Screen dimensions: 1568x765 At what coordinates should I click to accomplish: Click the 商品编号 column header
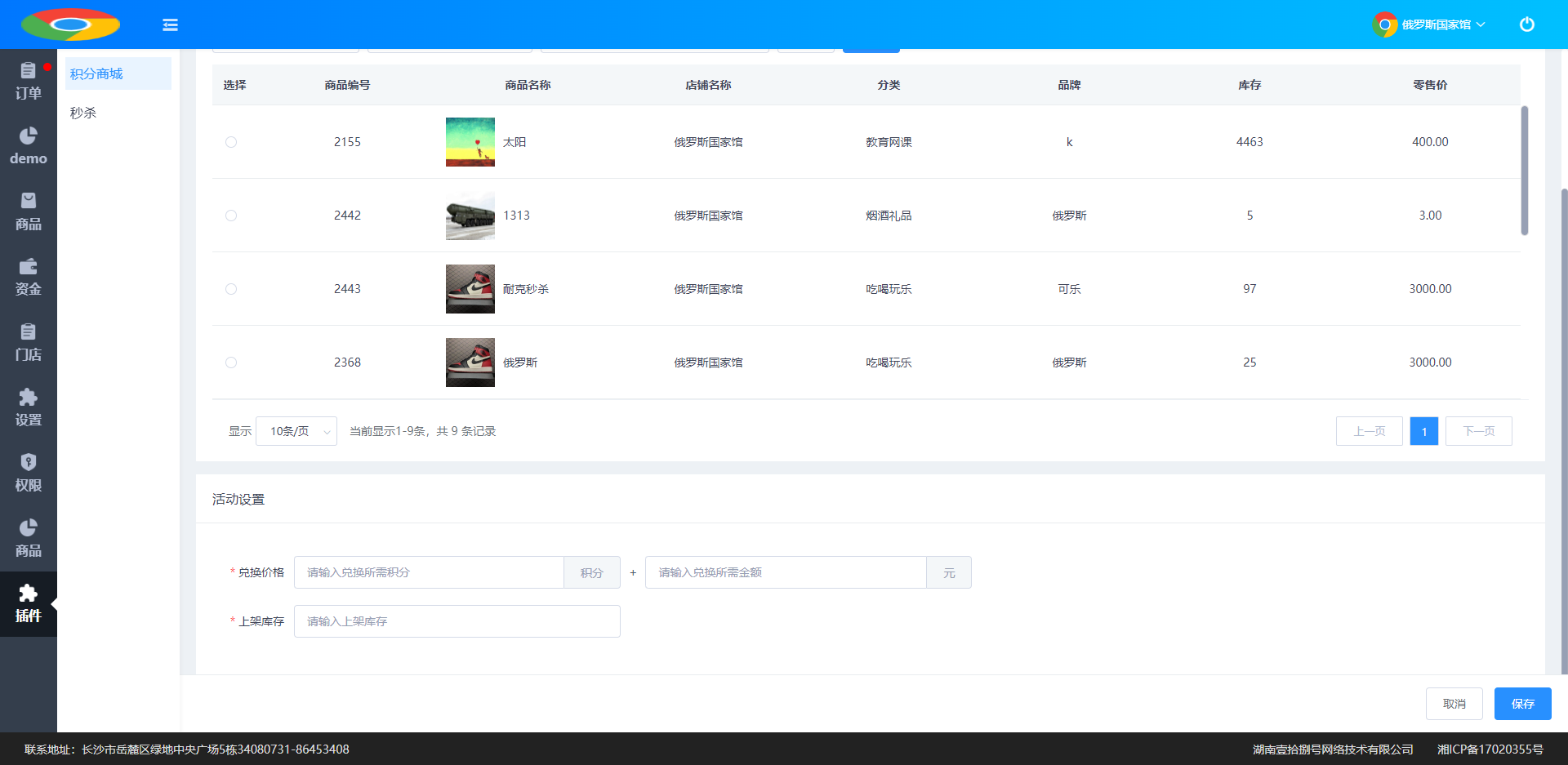tap(347, 85)
